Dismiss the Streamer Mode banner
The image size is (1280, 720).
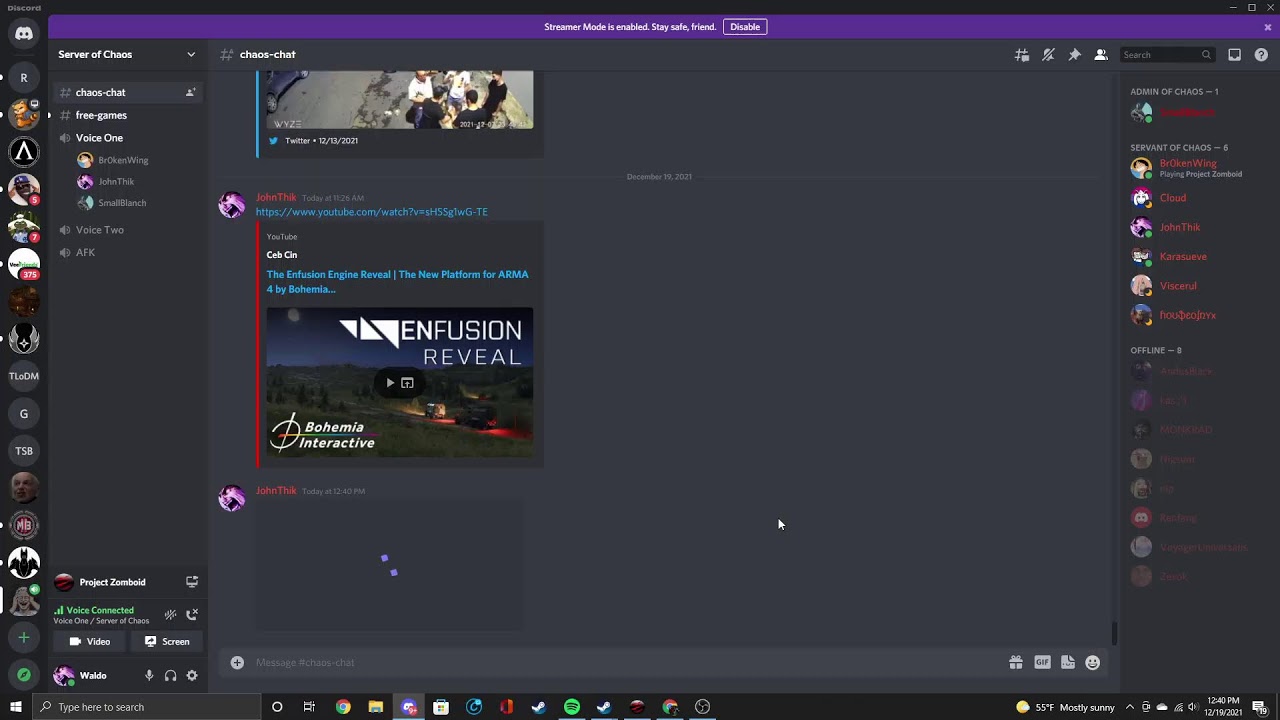[1268, 27]
